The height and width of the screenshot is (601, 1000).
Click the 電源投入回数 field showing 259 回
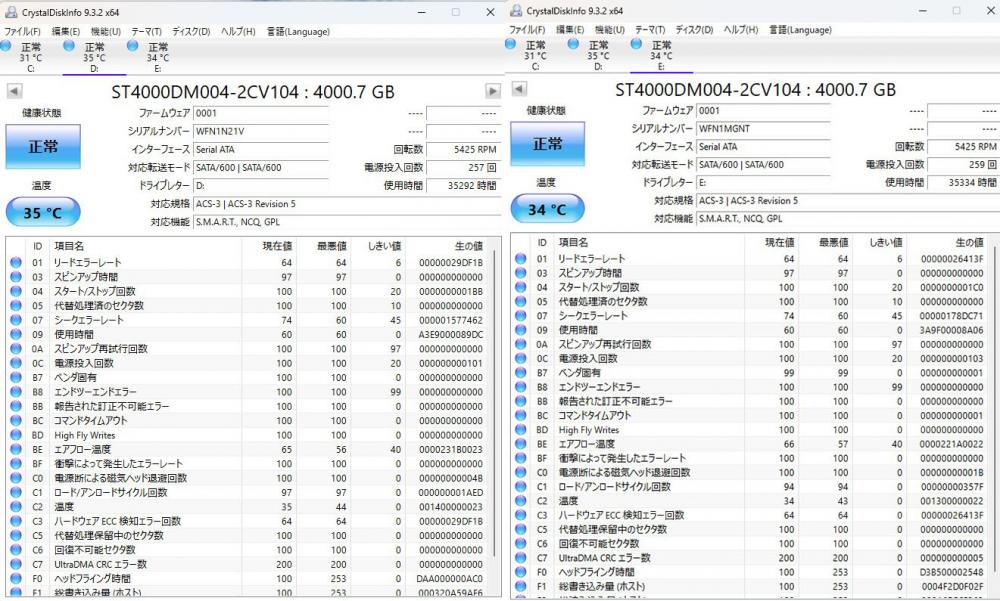pyautogui.click(x=962, y=165)
